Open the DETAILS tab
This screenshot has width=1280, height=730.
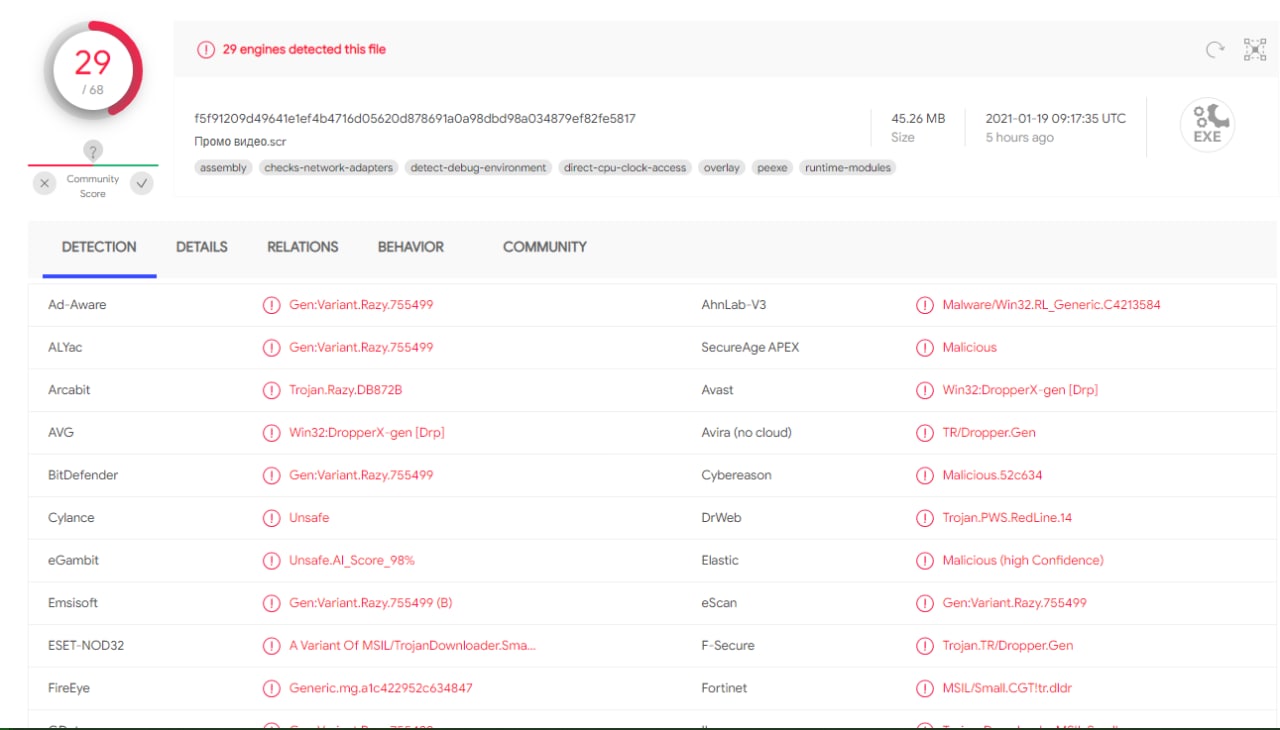(202, 247)
